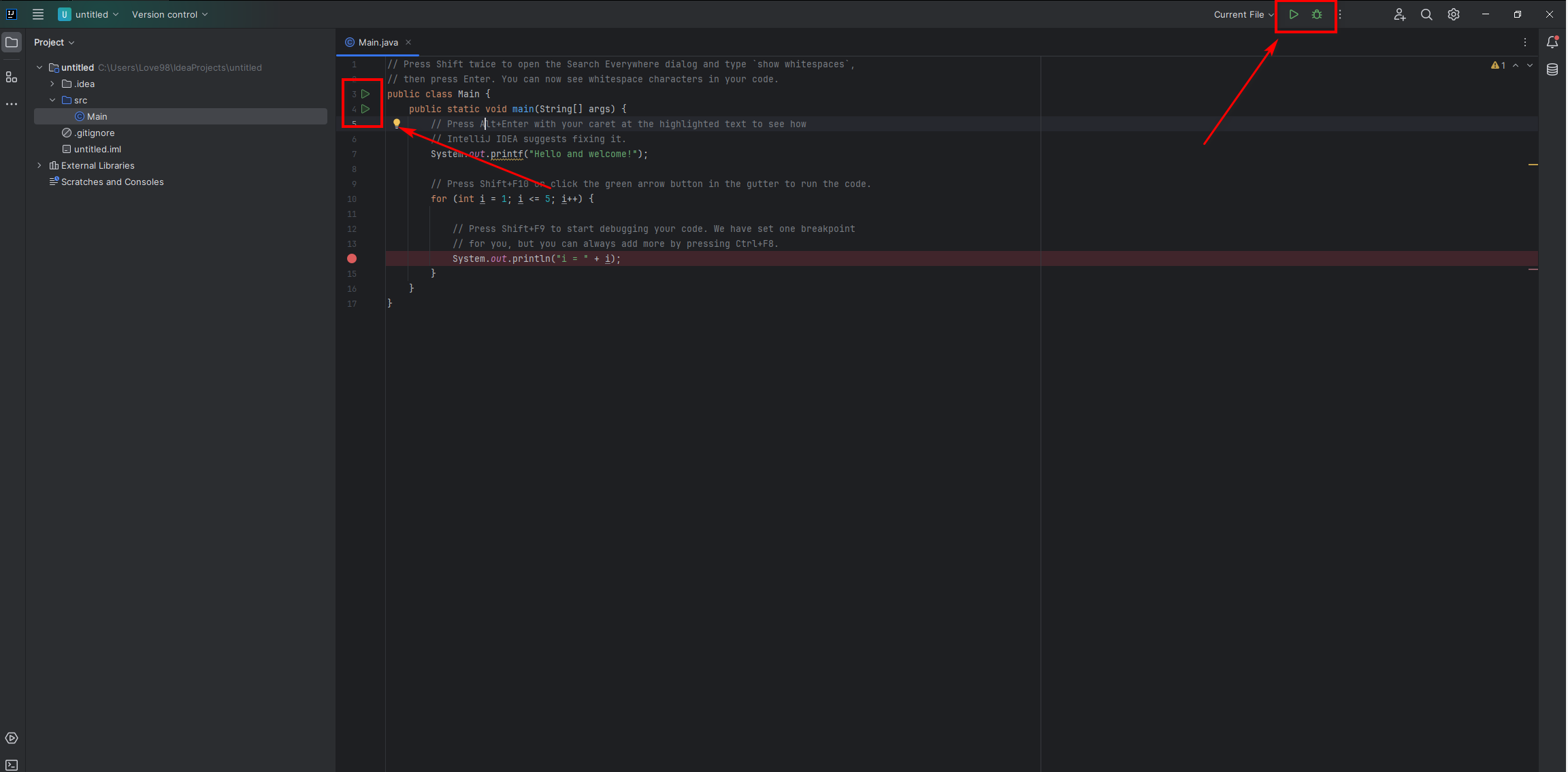Open the Terminal tool window icon
1568x772 pixels.
click(12, 765)
